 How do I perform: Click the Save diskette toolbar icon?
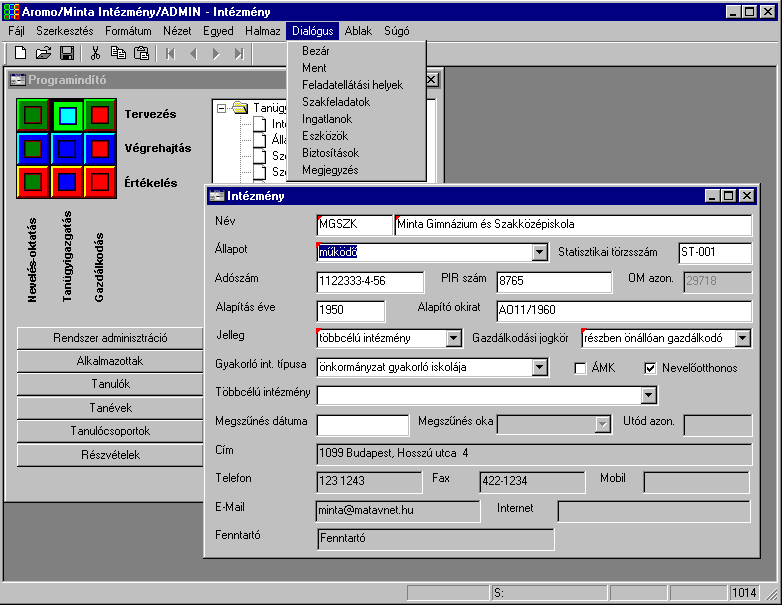[67, 53]
